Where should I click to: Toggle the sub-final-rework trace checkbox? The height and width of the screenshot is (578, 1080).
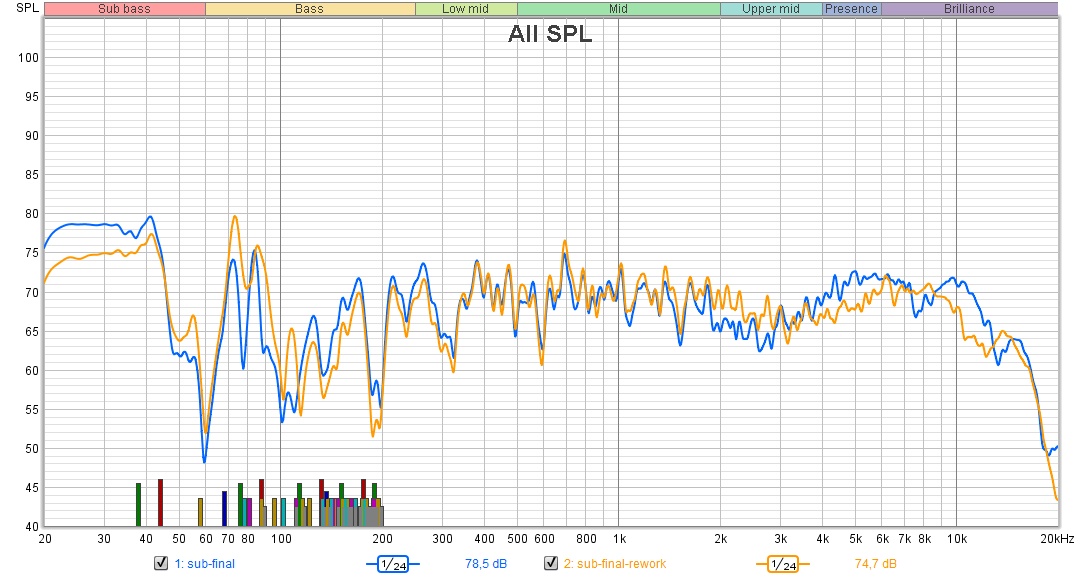[550, 564]
